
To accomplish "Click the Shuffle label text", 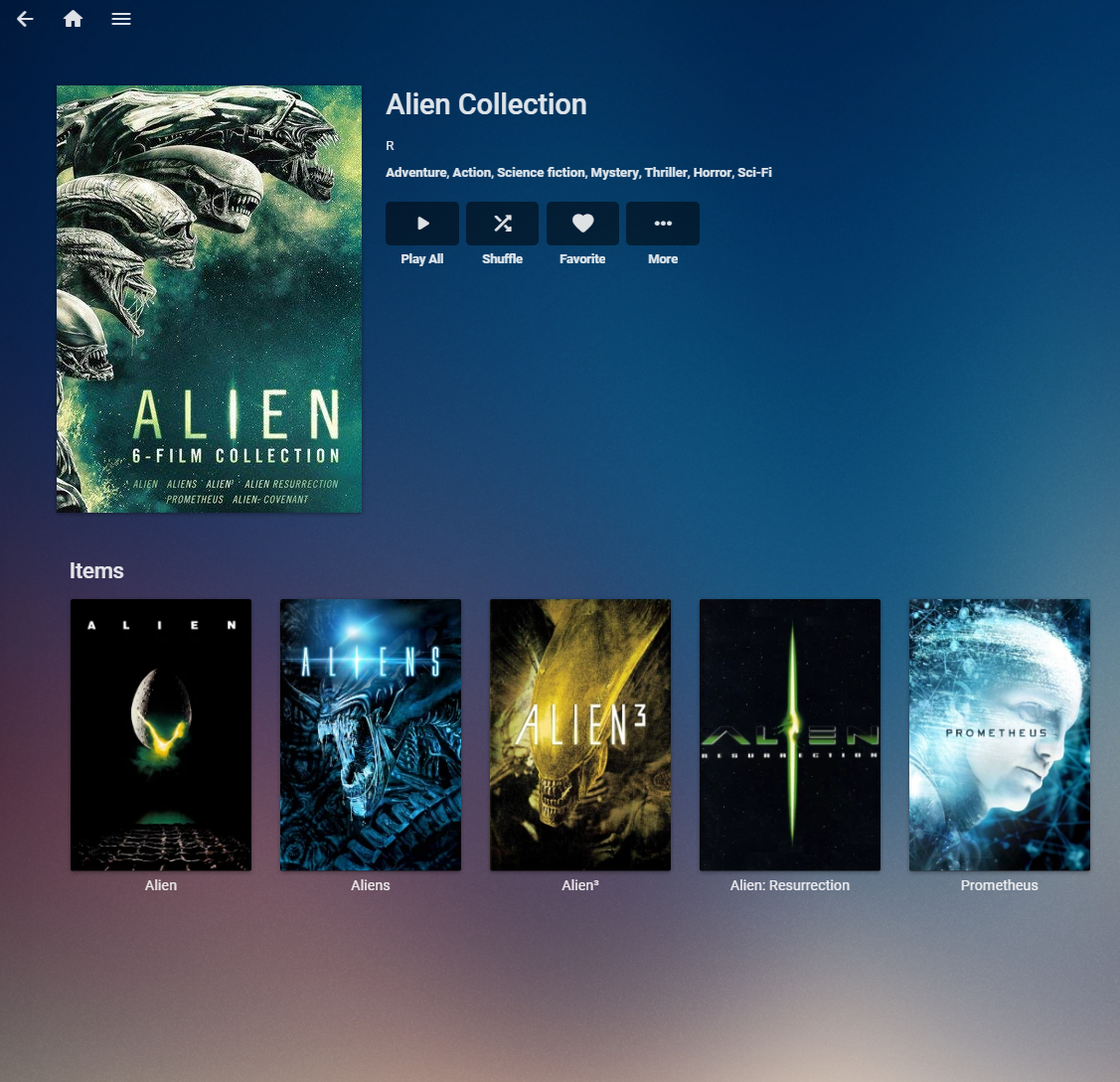I will pos(502,259).
